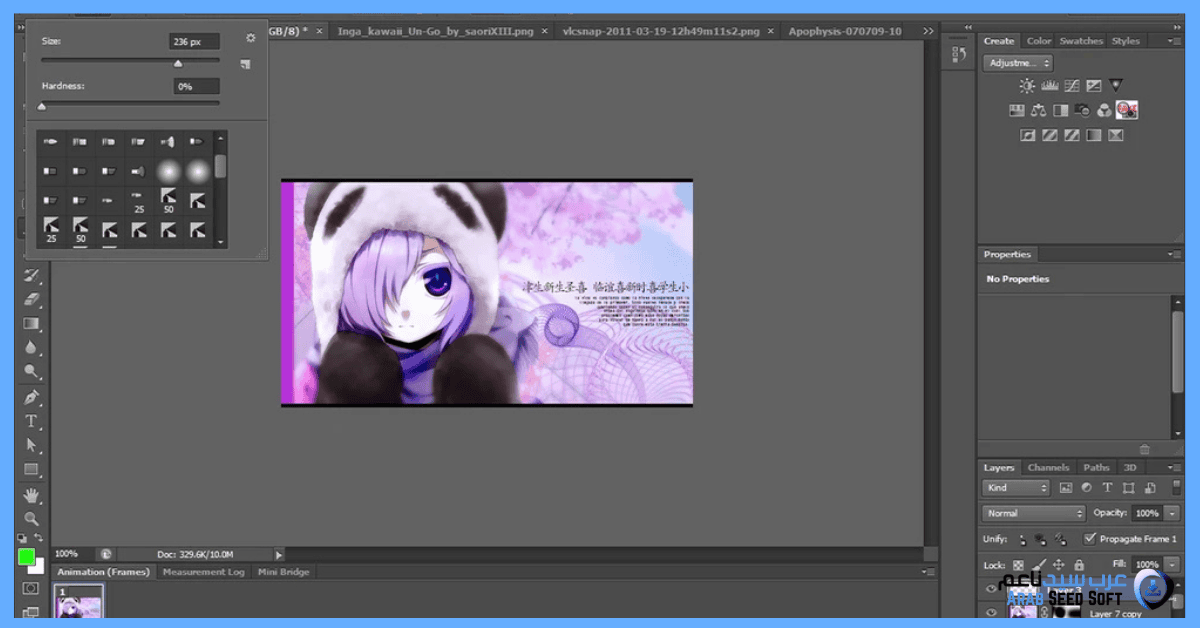
Task: Open the Kind layer filter dropdown
Action: [x=1015, y=488]
